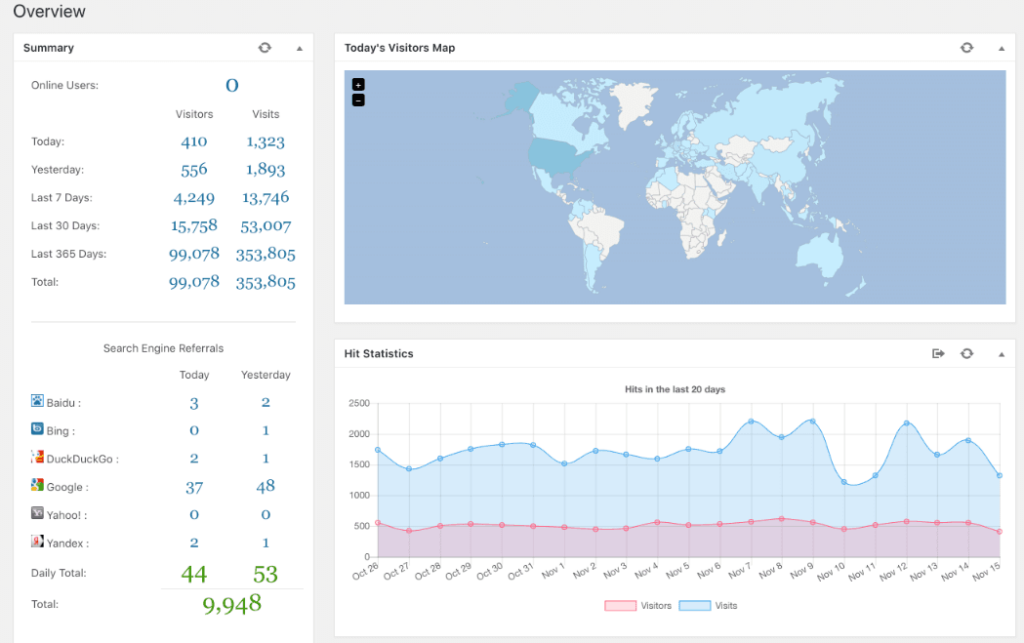Collapse the Summary panel
Screen dimensions: 1024x643
300,48
